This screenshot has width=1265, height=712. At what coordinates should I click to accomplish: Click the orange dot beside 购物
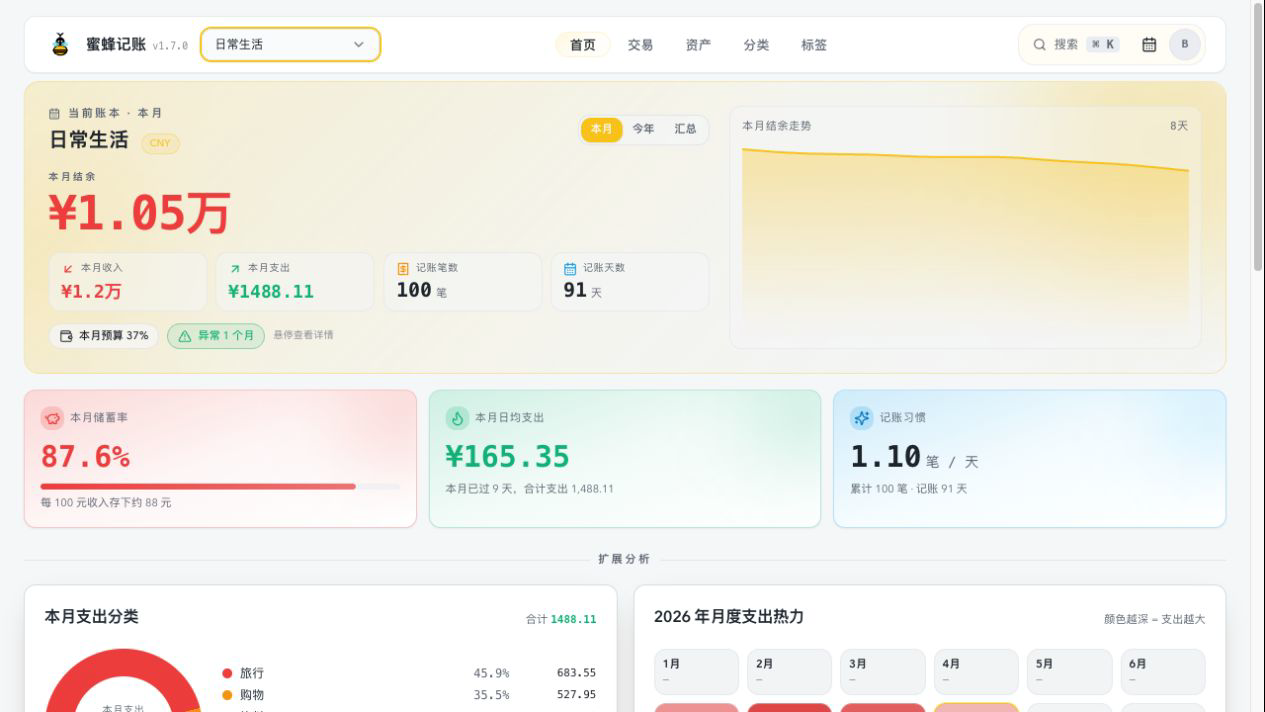point(227,695)
